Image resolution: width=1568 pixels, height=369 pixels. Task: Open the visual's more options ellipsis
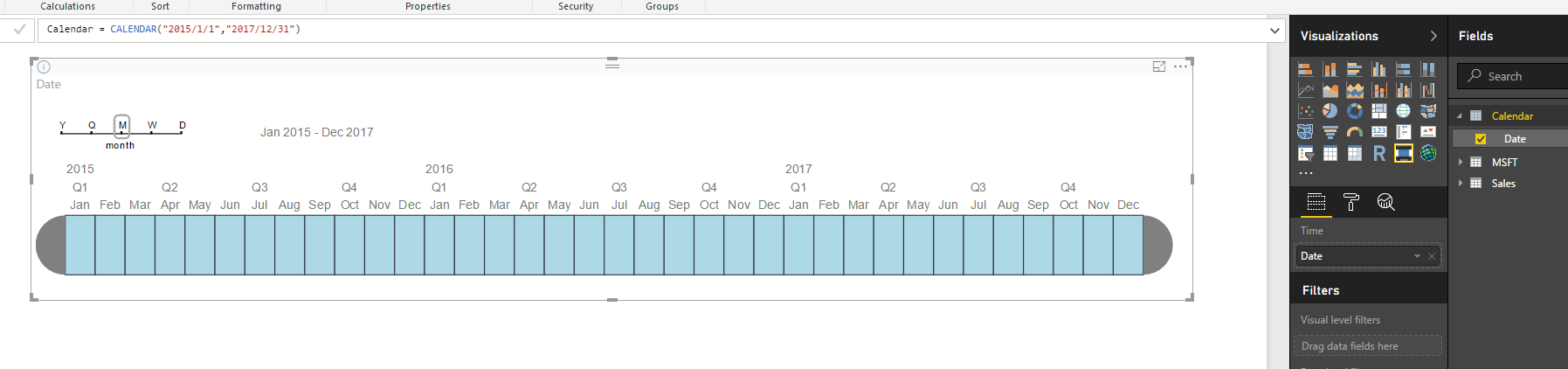click(1180, 66)
